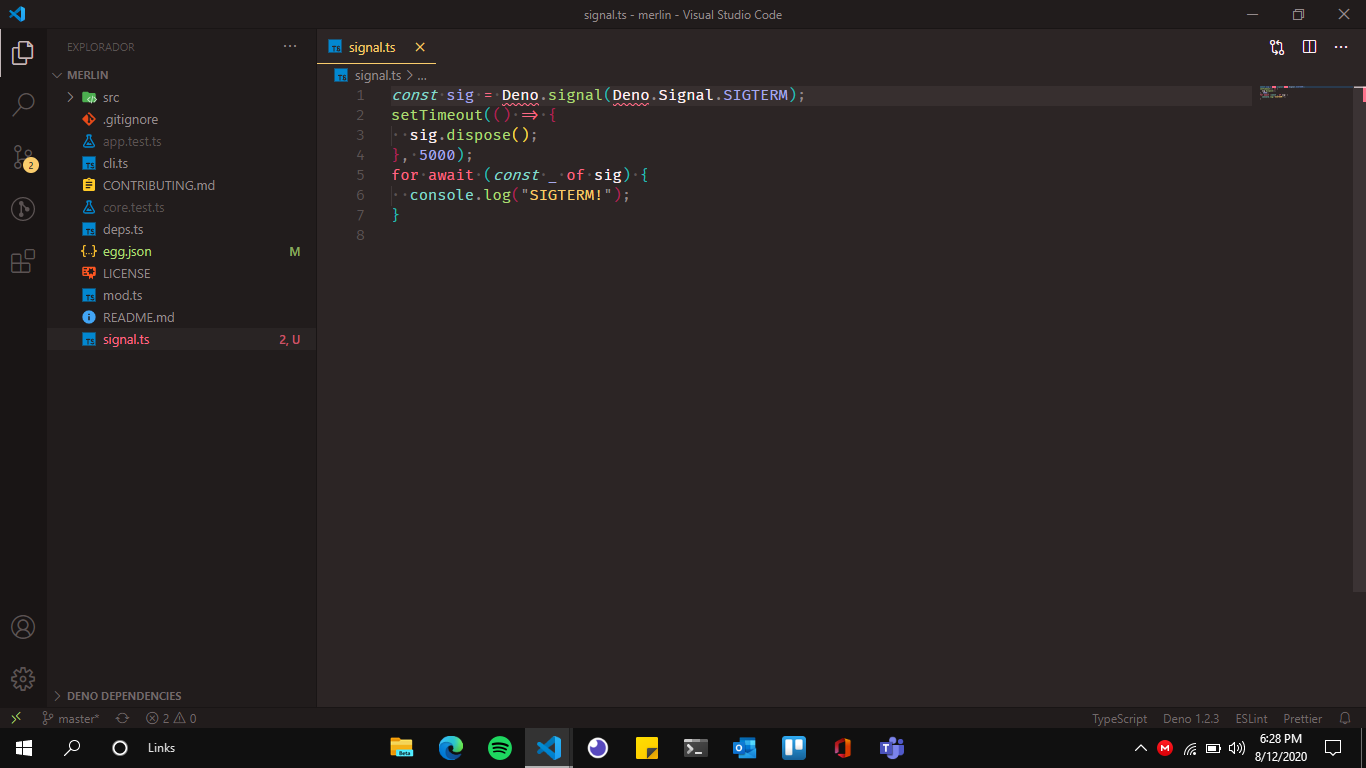Image resolution: width=1366 pixels, height=768 pixels.
Task: Expand the src folder
Action: pyautogui.click(x=181, y=97)
